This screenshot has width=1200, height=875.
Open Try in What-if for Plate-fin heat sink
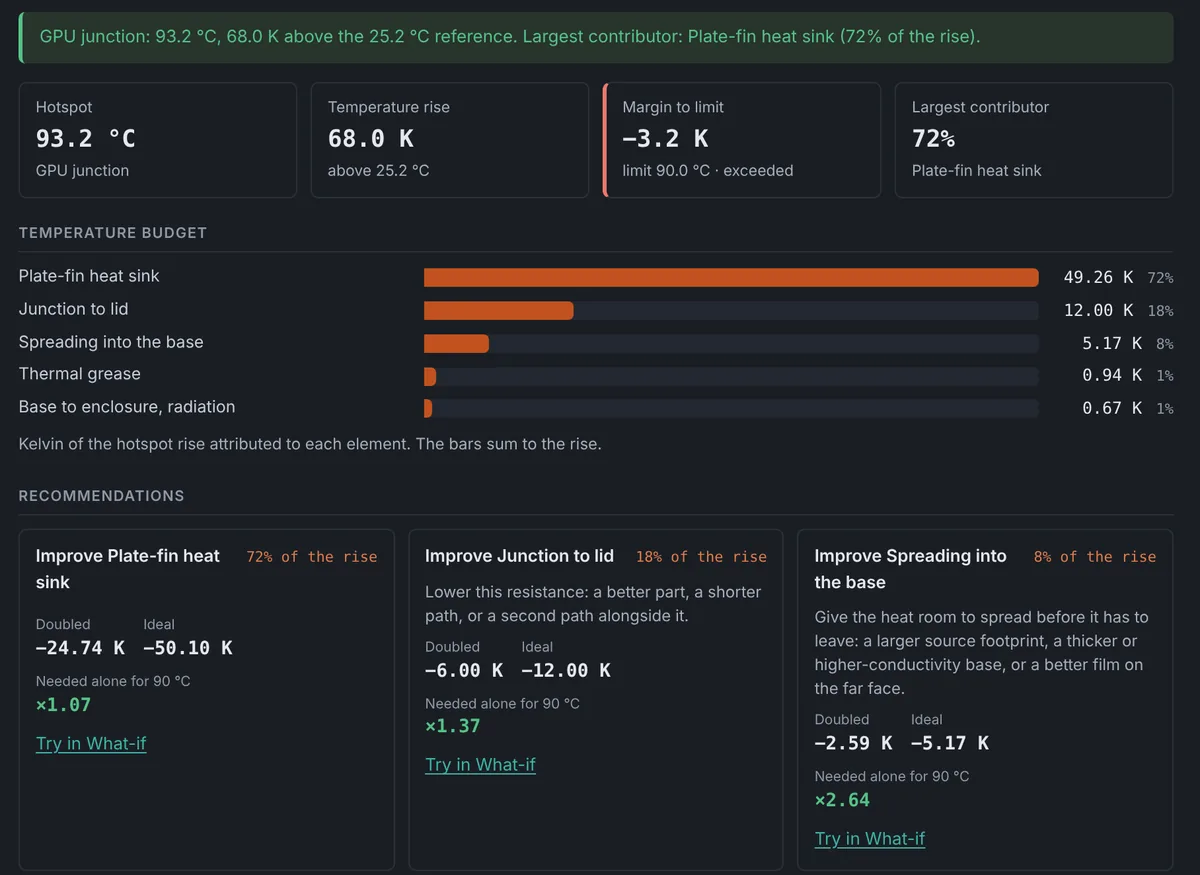tap(91, 743)
